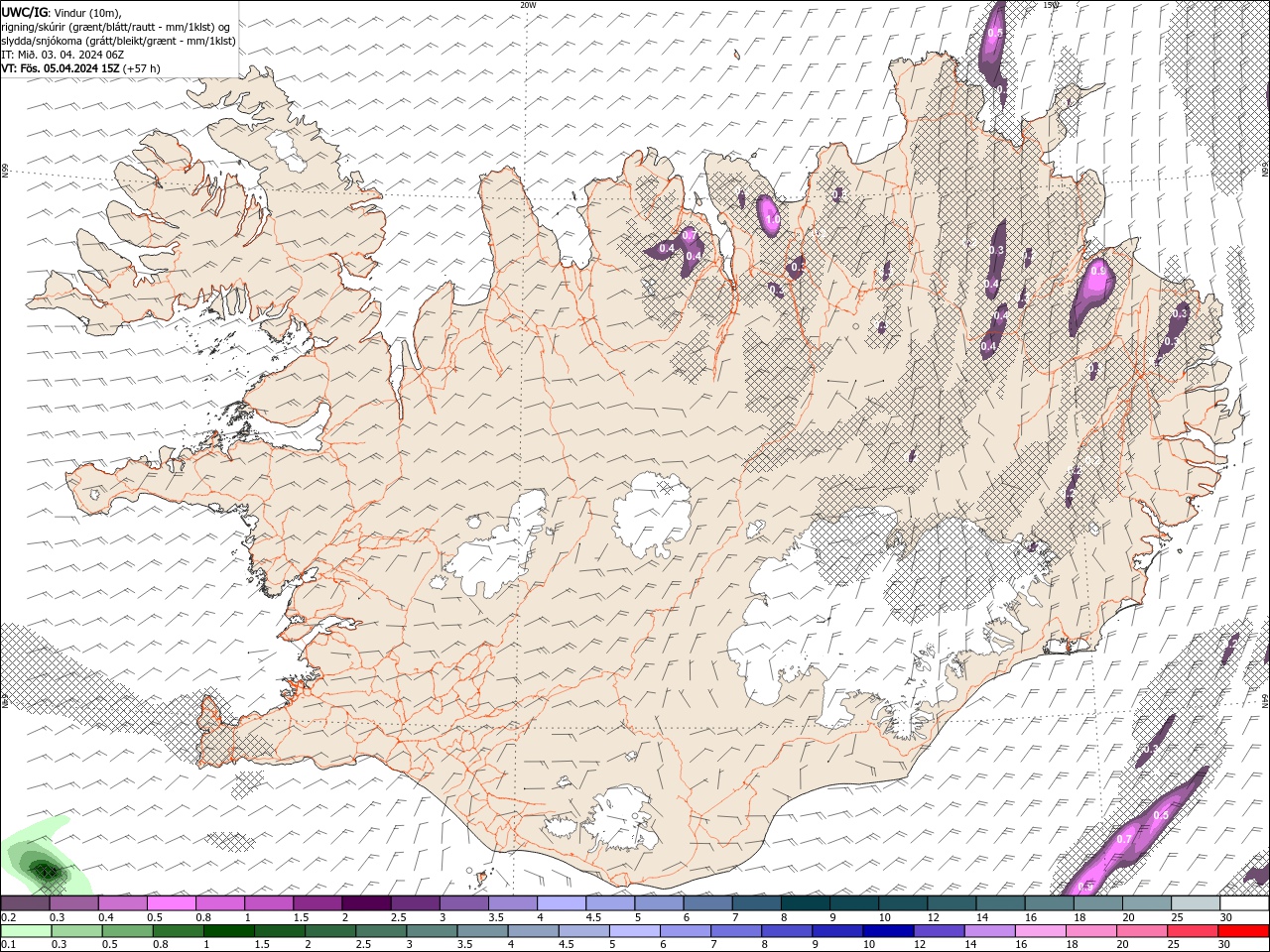1270x952 pixels.
Task: Select the dark teal 10 snow legend swatch
Action: (902, 903)
